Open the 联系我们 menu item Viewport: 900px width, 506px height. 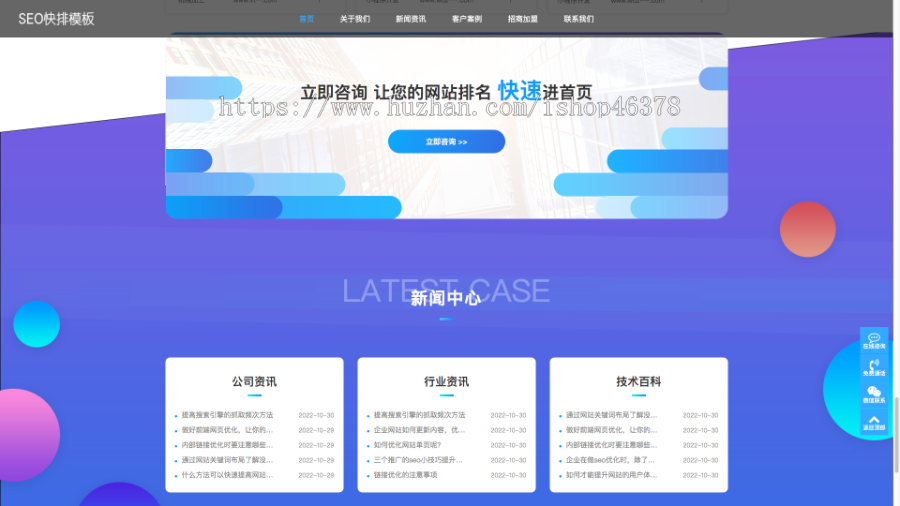579,19
